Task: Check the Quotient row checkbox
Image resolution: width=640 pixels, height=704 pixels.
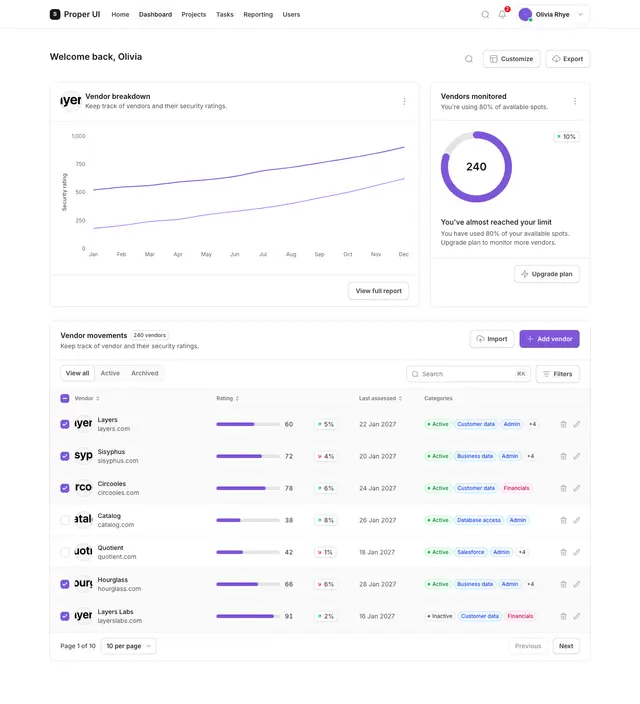Action: click(x=65, y=552)
